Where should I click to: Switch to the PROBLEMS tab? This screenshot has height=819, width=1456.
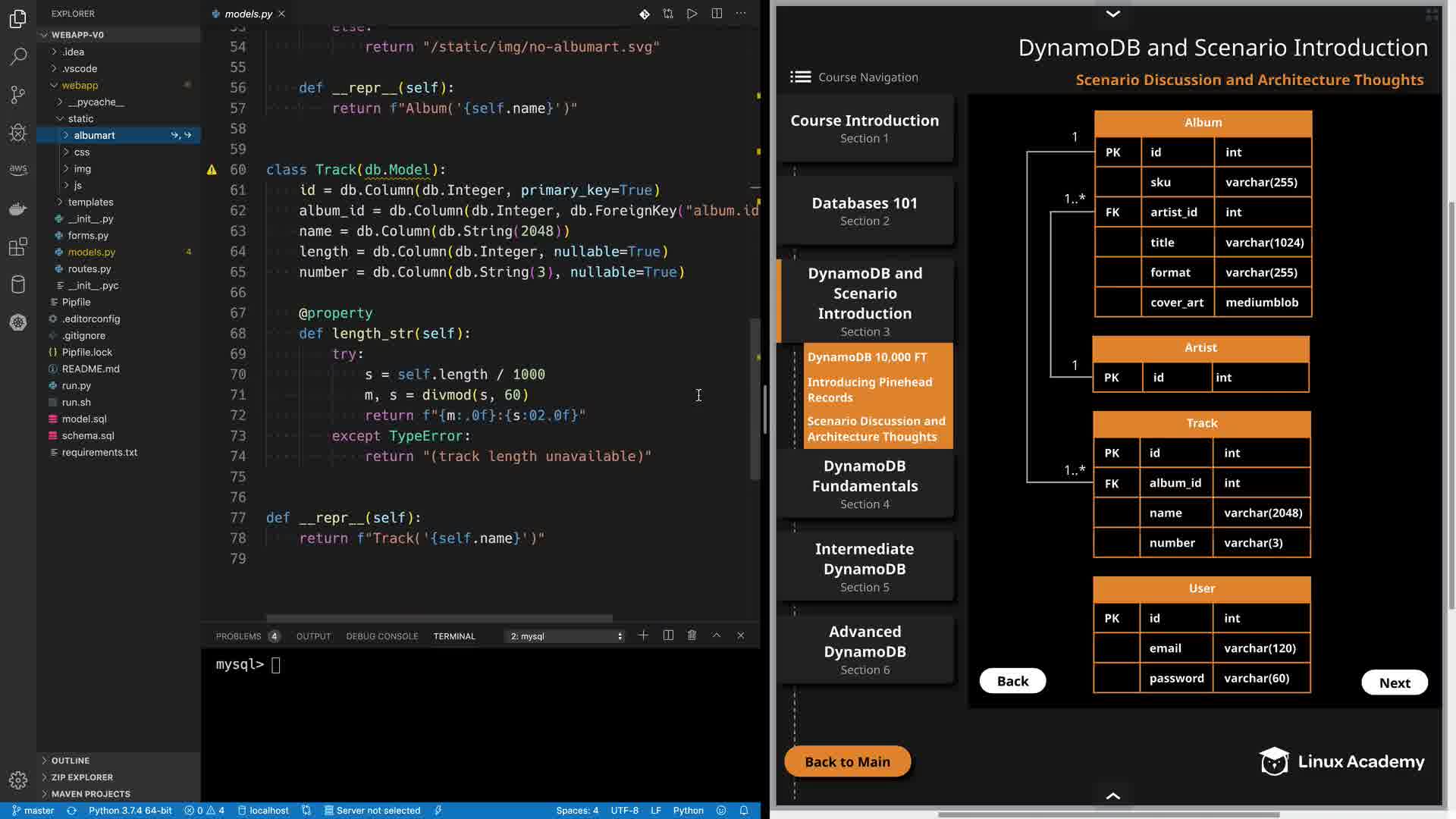(238, 636)
